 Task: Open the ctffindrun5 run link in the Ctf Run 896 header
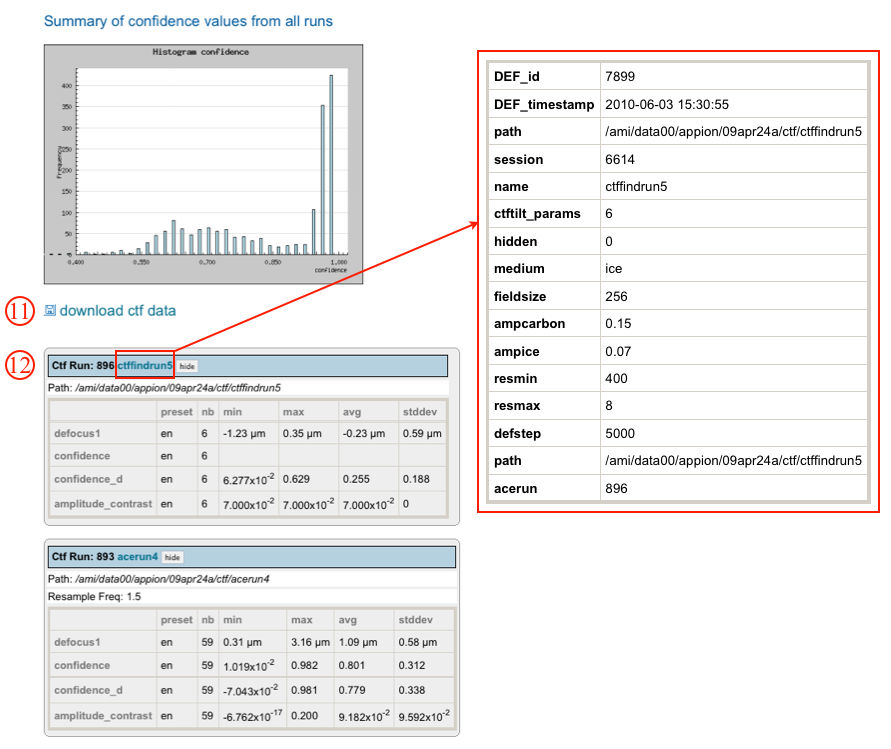point(144,366)
